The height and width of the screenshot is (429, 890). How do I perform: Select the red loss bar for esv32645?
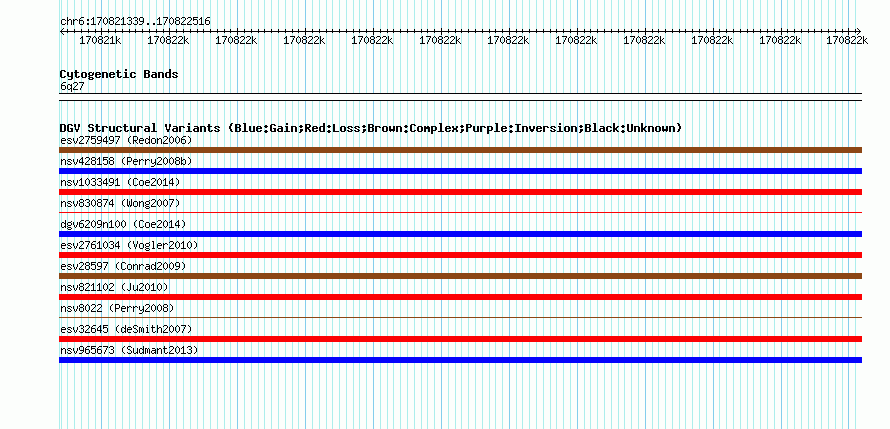(x=460, y=339)
